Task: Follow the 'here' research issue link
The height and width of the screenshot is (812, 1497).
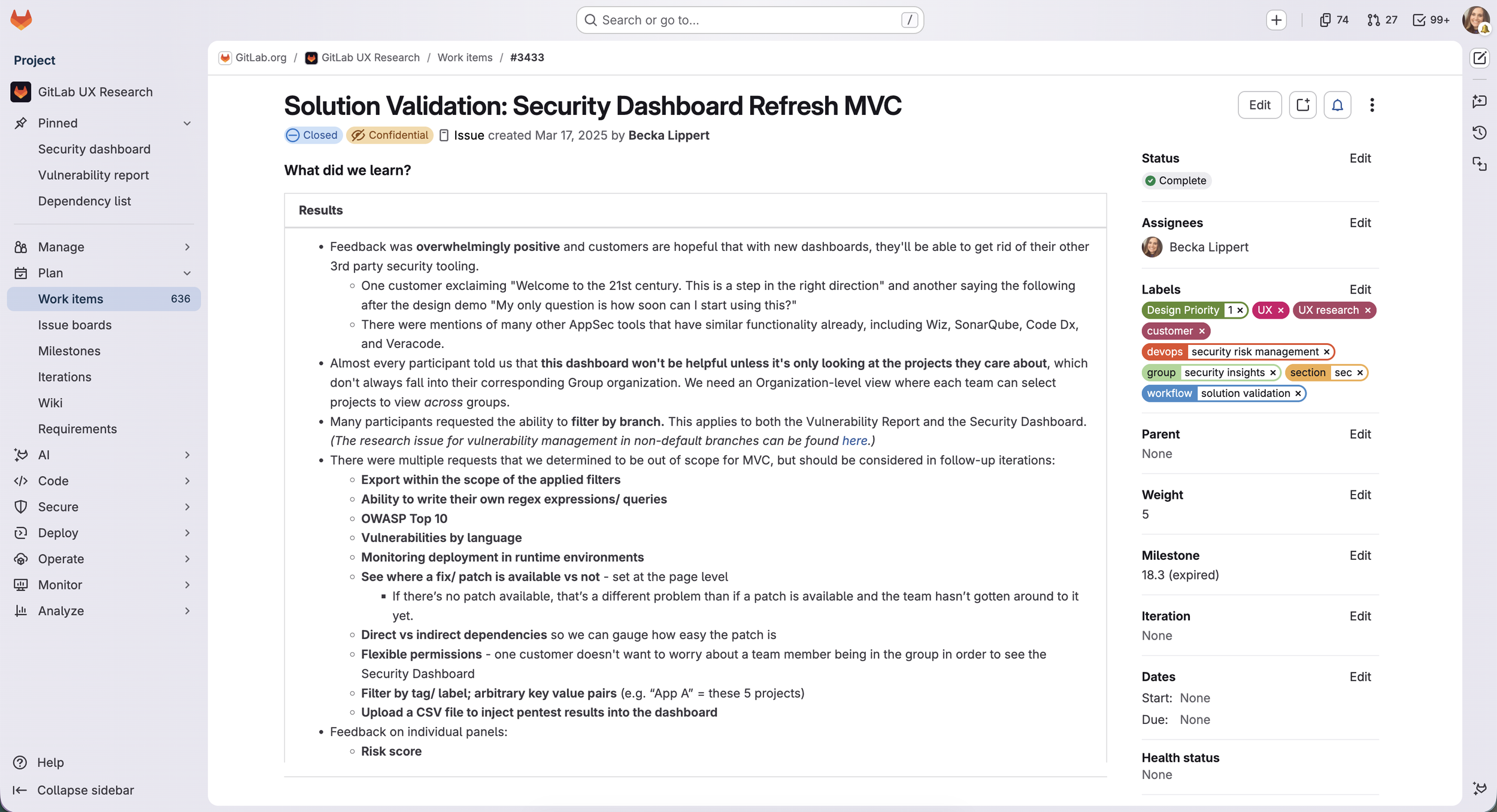Action: (x=854, y=441)
